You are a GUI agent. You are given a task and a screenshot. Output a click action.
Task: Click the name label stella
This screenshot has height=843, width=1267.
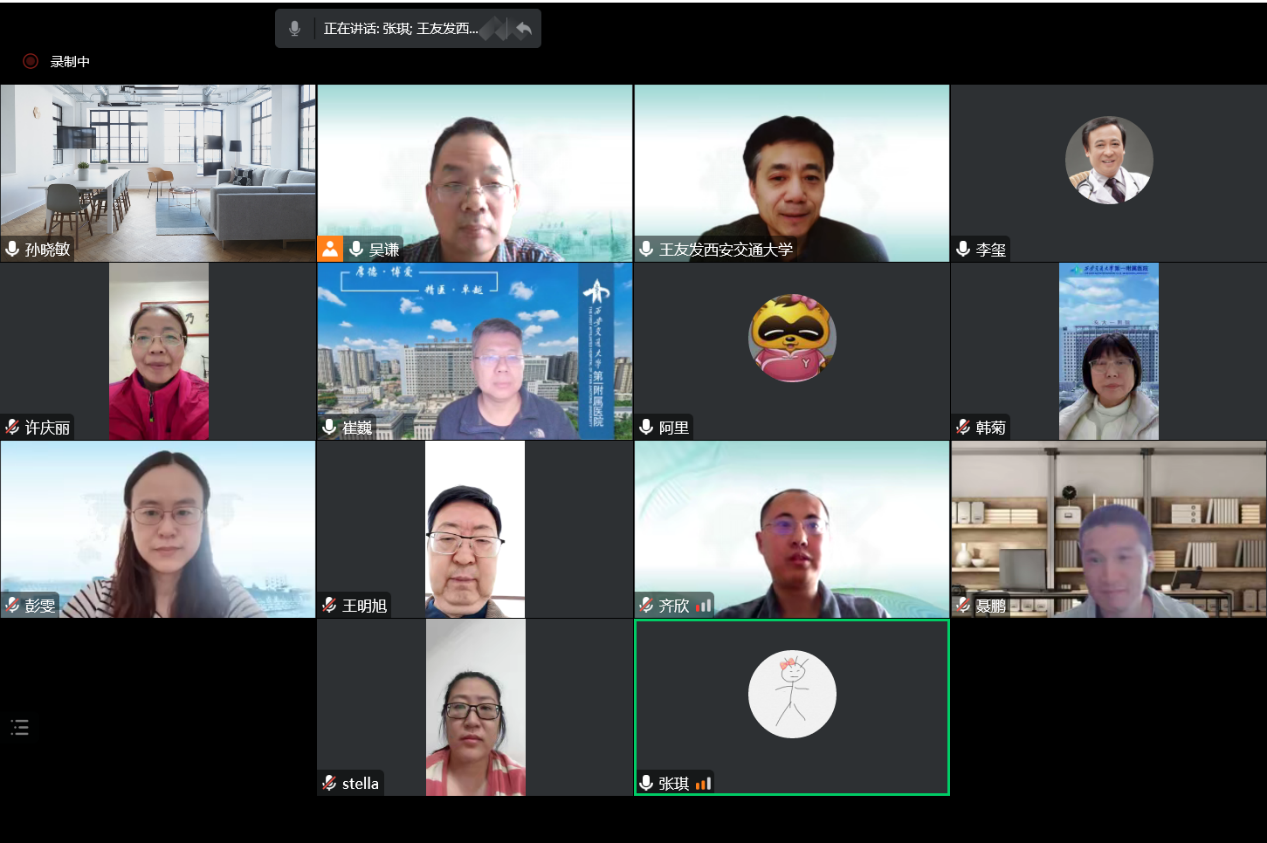[x=360, y=783]
